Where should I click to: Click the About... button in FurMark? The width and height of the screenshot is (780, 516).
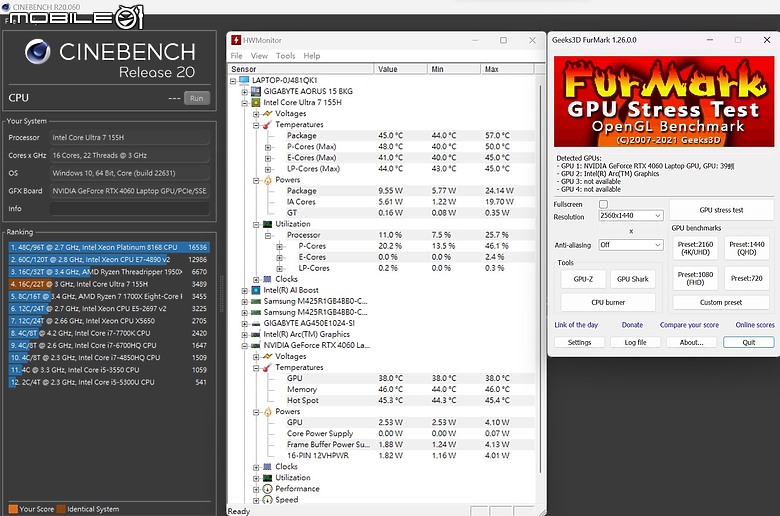pyautogui.click(x=691, y=342)
